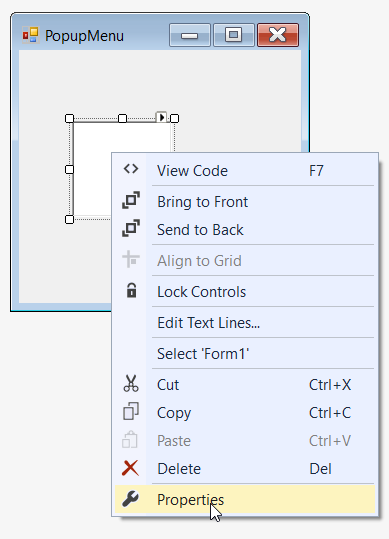This screenshot has width=389, height=539.
Task: Click the Align to Grid icon
Action: click(x=131, y=259)
